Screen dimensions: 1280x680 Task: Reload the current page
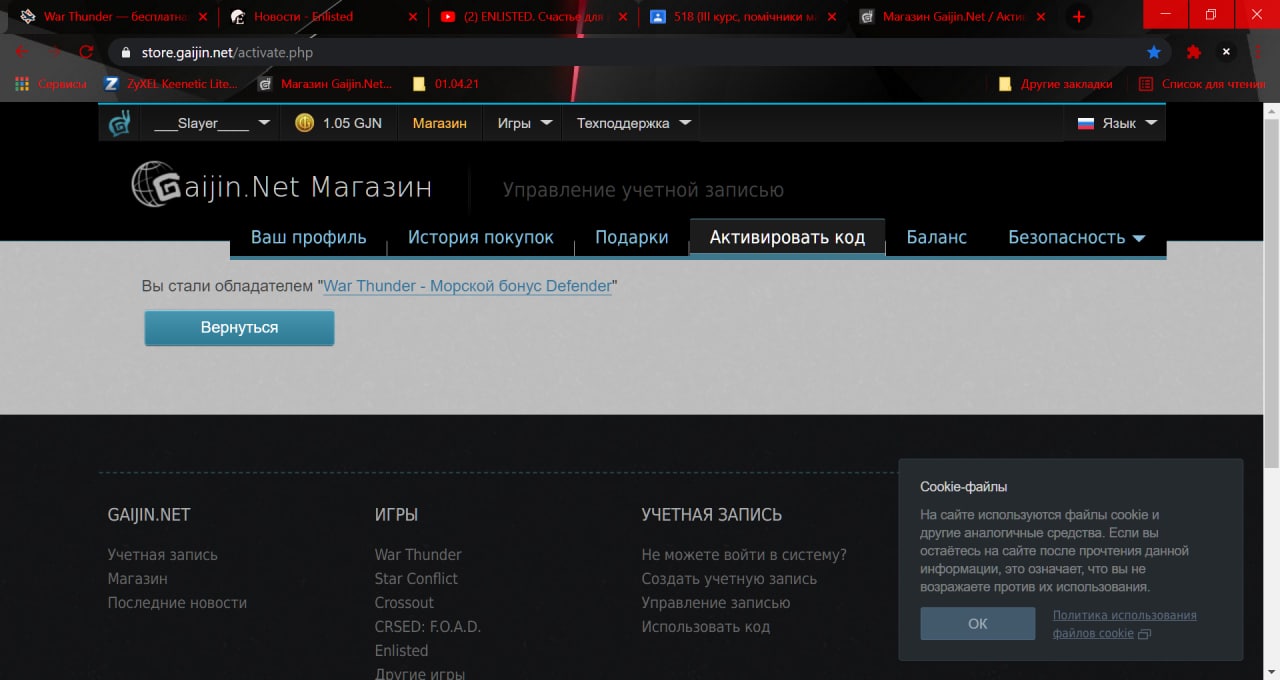(x=86, y=52)
